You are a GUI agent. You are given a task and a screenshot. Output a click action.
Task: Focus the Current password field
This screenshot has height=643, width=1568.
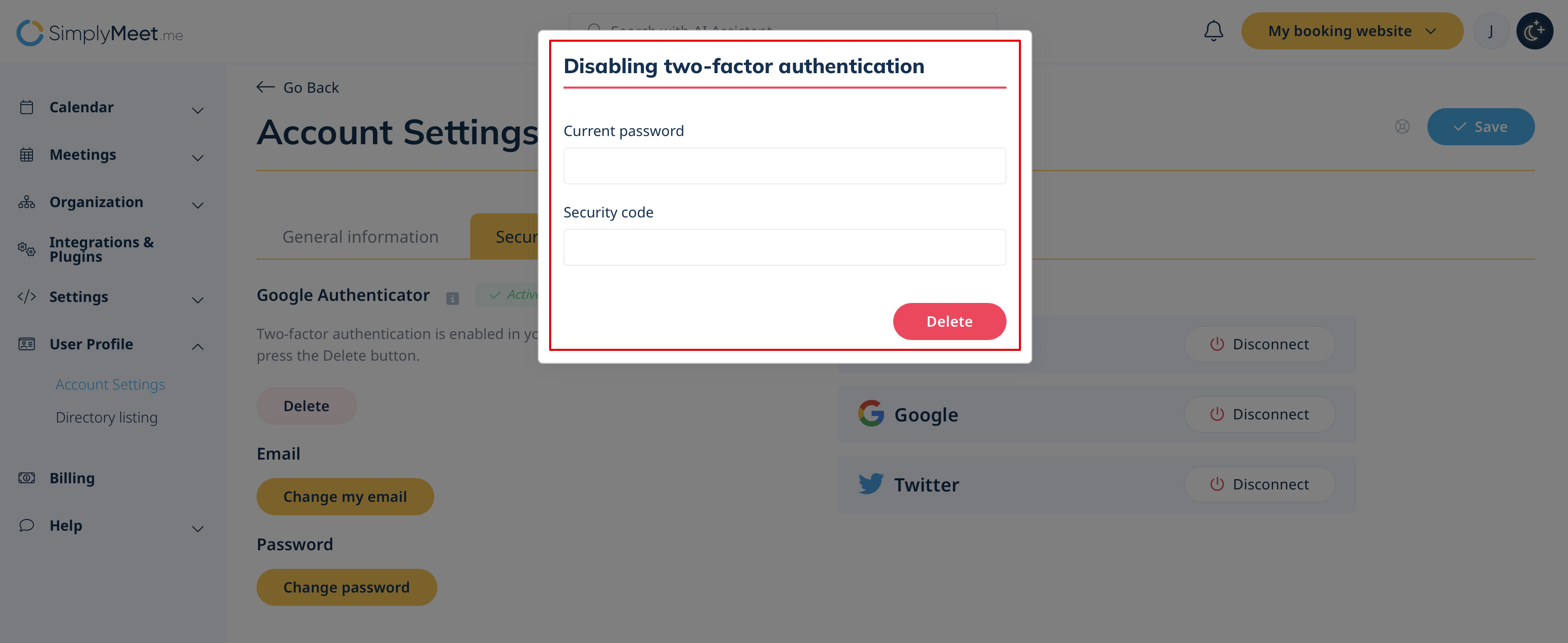(784, 165)
